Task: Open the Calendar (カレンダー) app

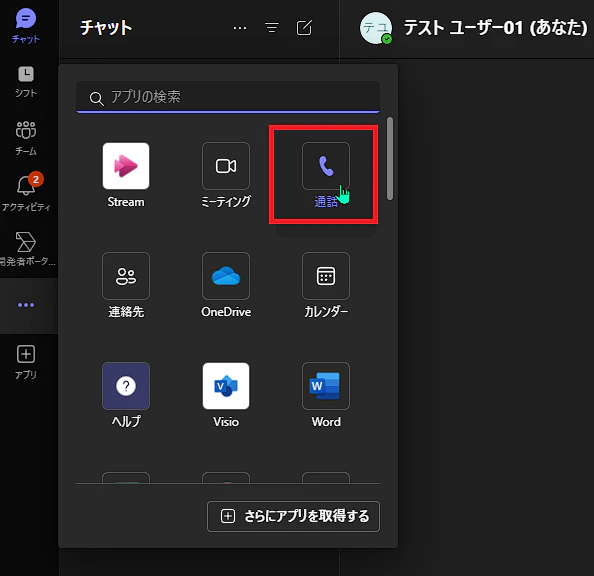Action: (326, 285)
